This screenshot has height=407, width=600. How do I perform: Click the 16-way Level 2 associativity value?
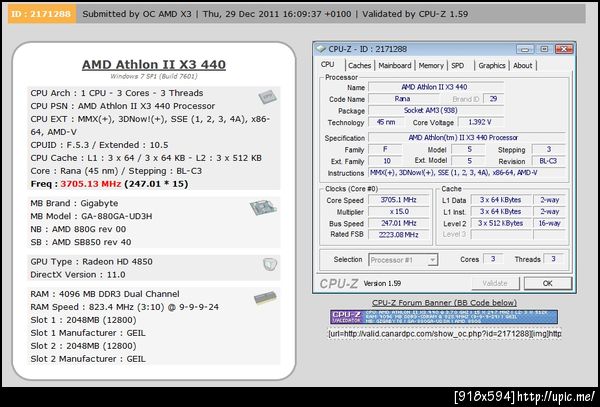549,223
